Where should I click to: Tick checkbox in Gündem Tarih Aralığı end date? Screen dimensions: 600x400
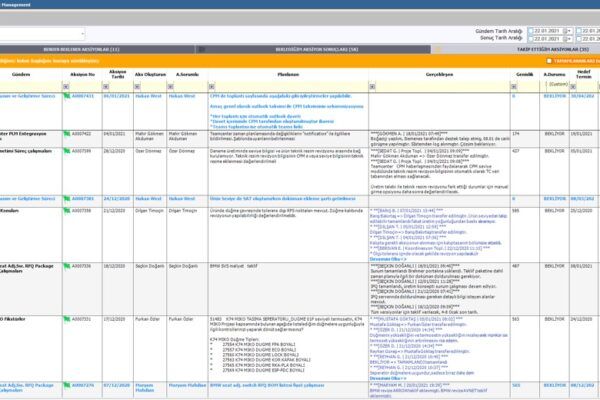point(579,31)
